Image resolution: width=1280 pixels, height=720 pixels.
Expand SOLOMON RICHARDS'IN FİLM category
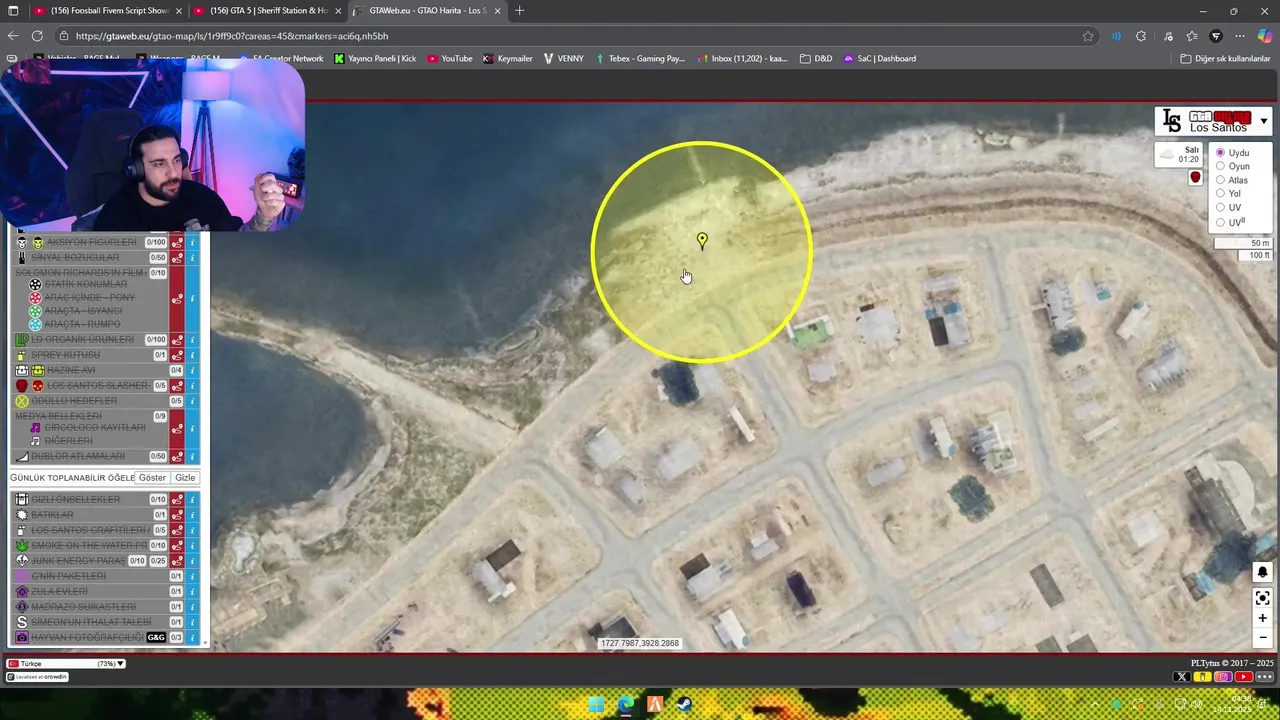pyautogui.click(x=80, y=272)
